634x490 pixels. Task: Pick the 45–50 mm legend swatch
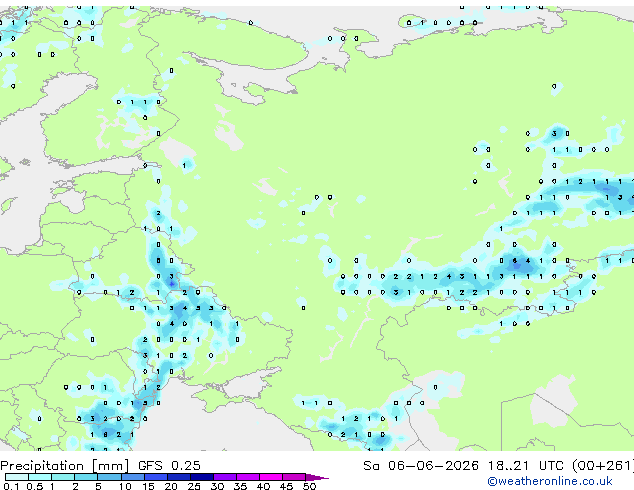click(294, 477)
